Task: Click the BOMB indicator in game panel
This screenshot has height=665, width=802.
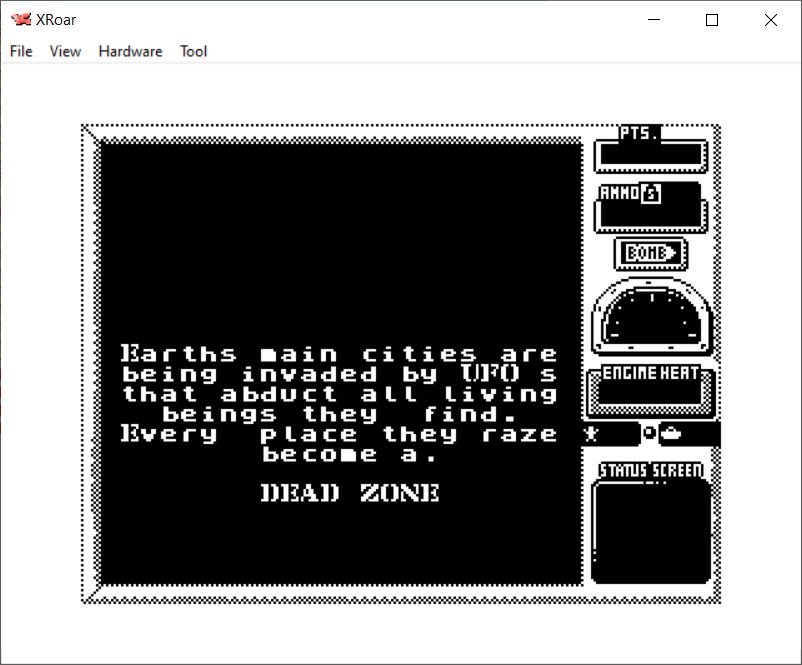Action: [x=651, y=254]
